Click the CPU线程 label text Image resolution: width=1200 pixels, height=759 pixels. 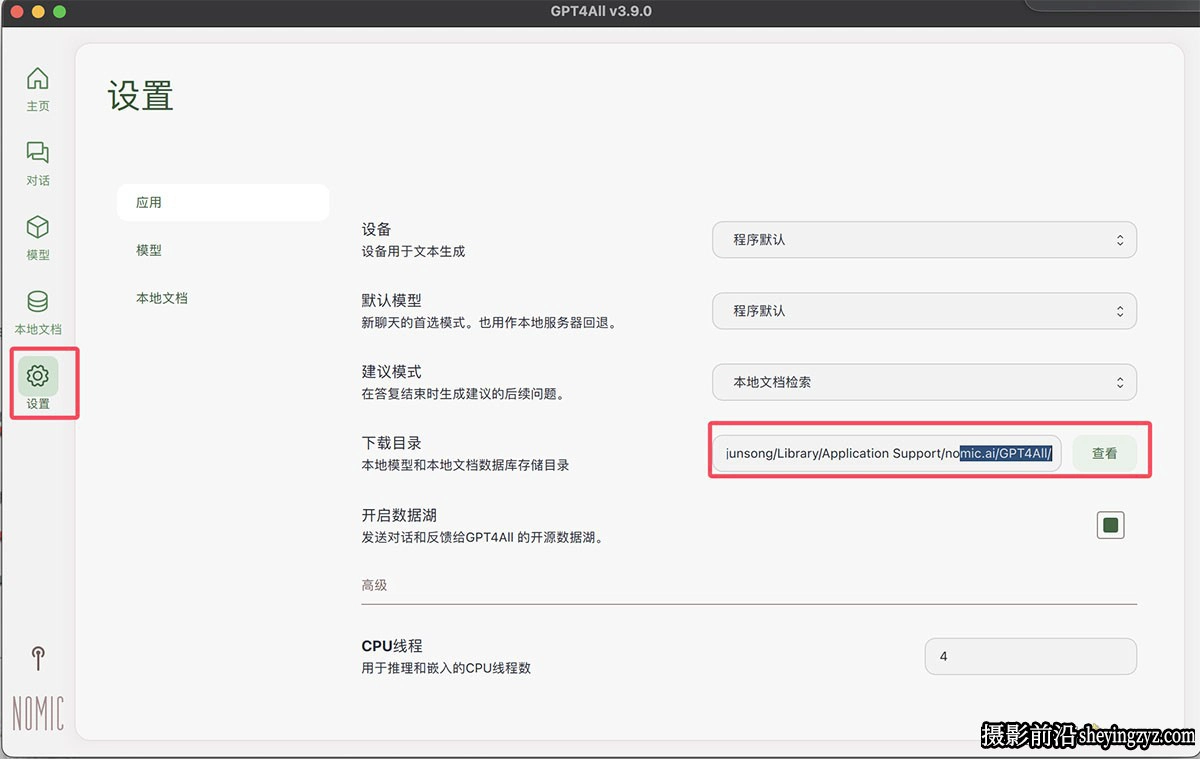[392, 646]
